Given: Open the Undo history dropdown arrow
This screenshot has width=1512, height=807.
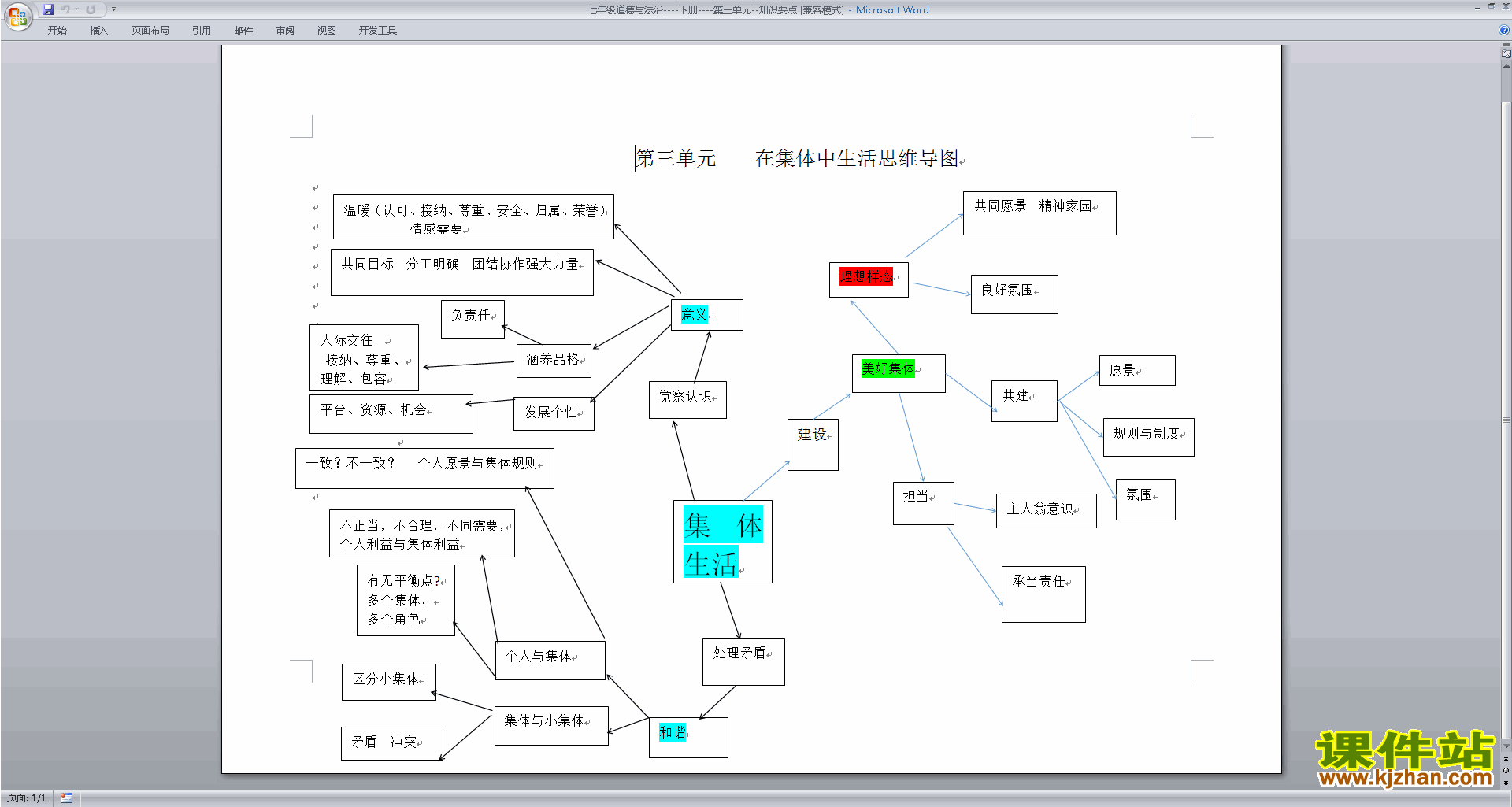Looking at the screenshot, I should tap(76, 9).
